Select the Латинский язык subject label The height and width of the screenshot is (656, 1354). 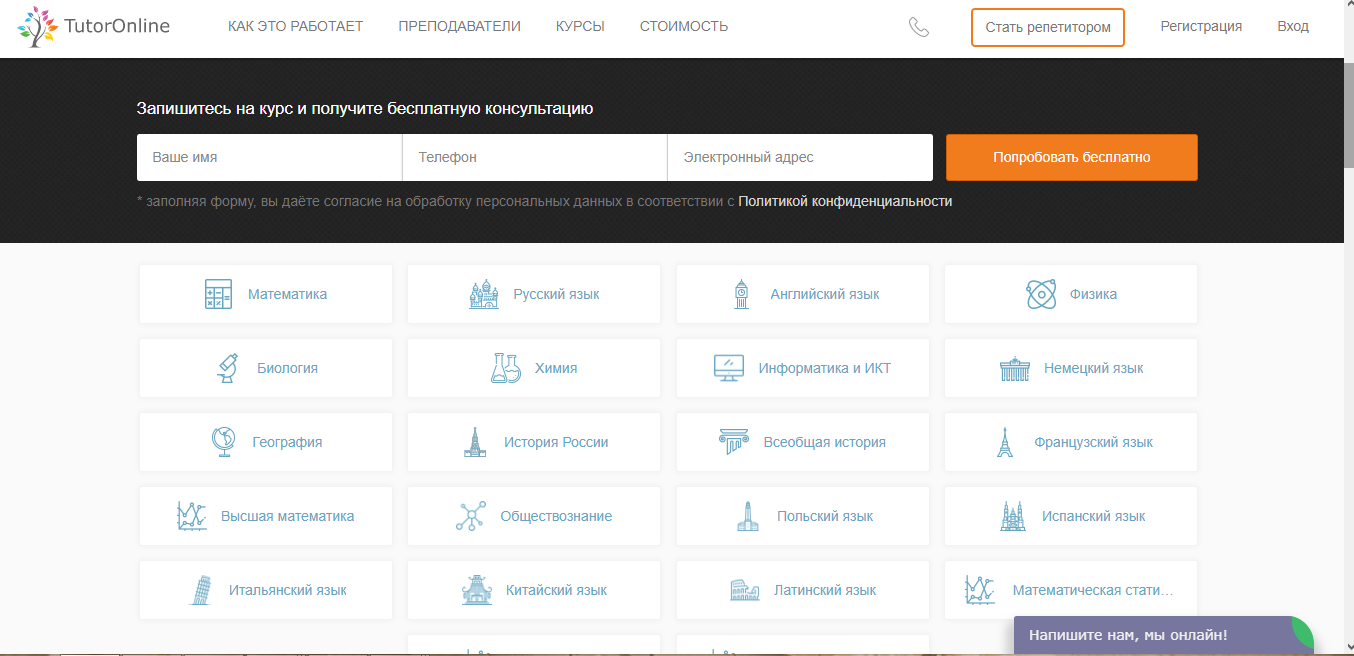(825, 590)
